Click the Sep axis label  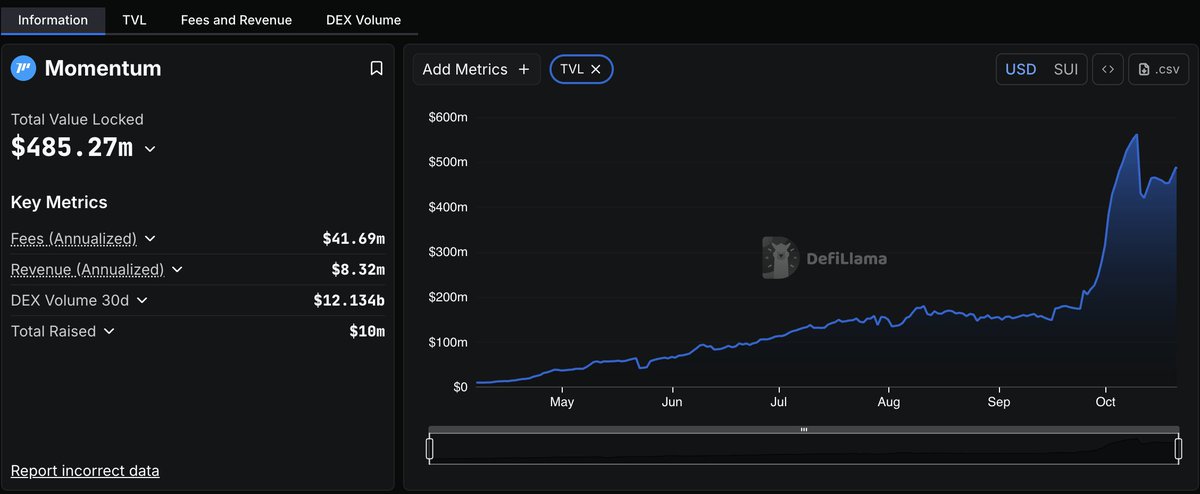[999, 402]
